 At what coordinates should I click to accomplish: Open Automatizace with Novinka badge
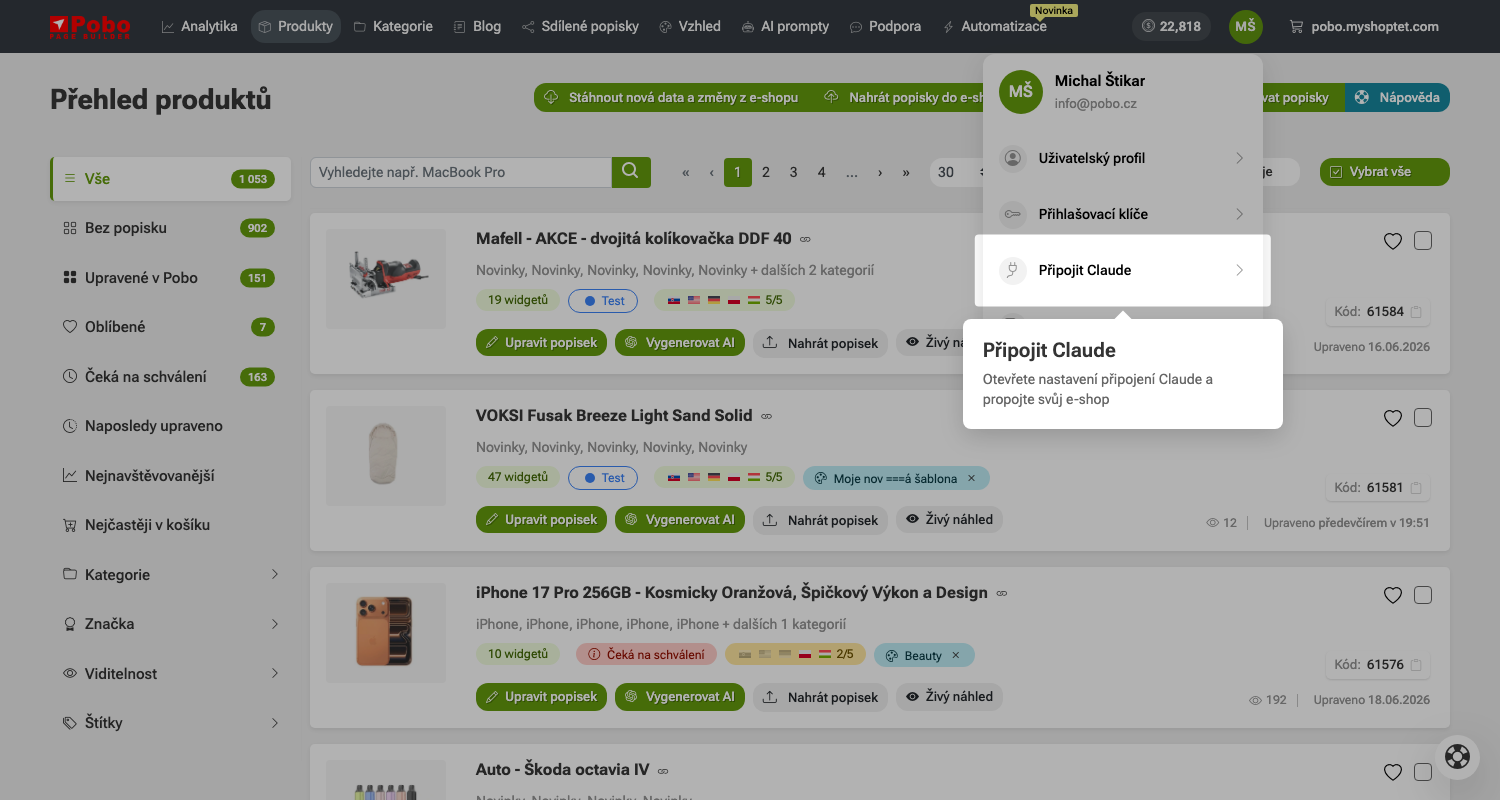tap(995, 26)
